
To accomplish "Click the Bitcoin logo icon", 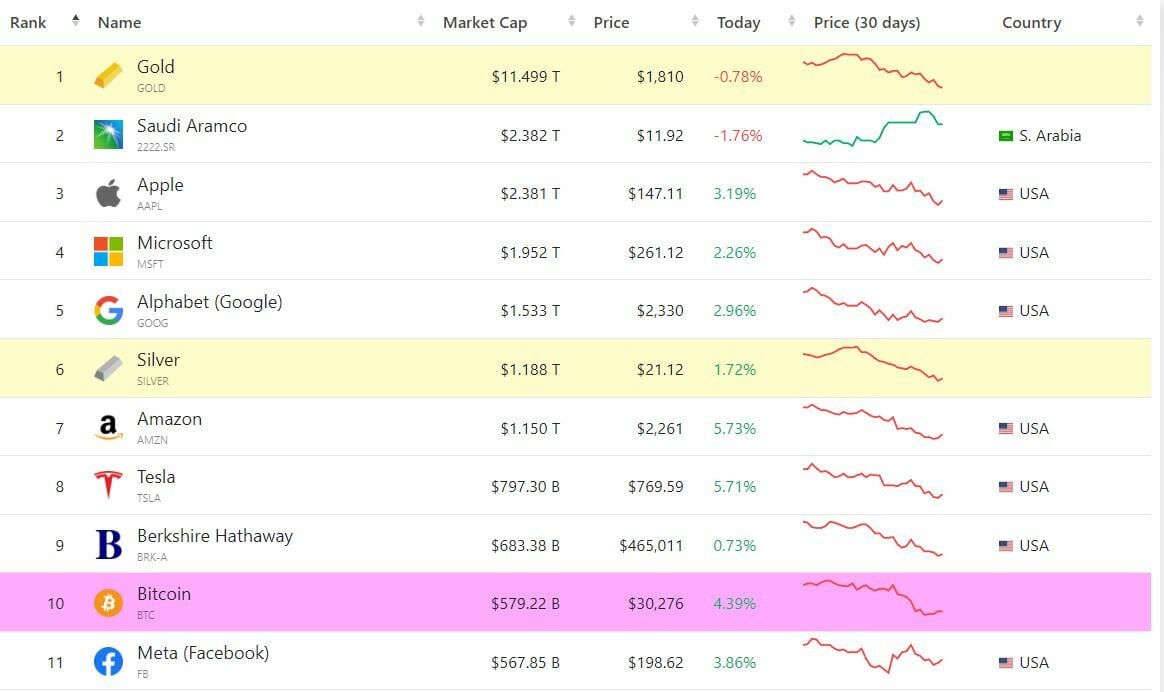I will [108, 603].
